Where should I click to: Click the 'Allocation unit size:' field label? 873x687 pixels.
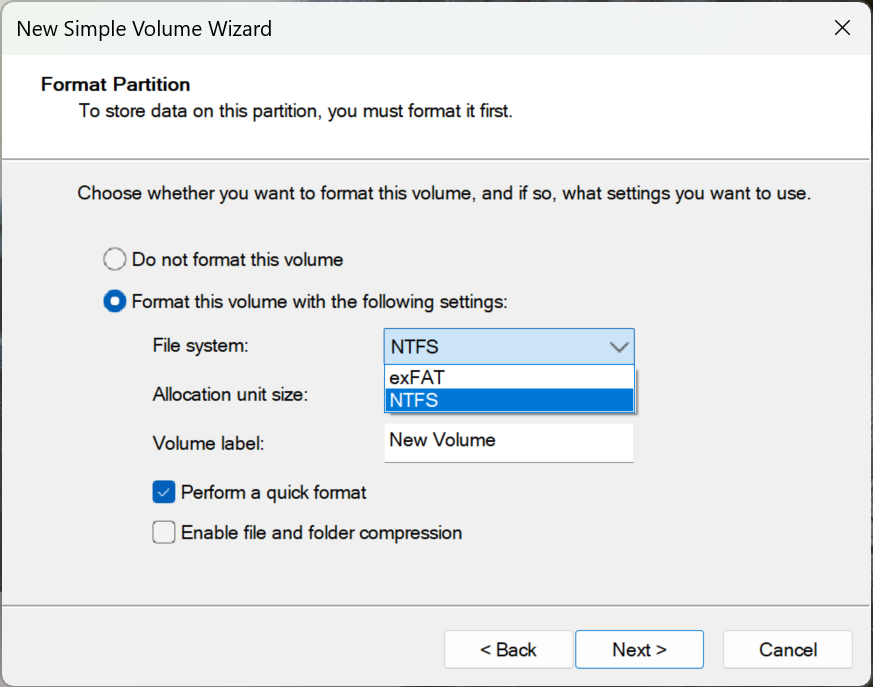point(230,394)
